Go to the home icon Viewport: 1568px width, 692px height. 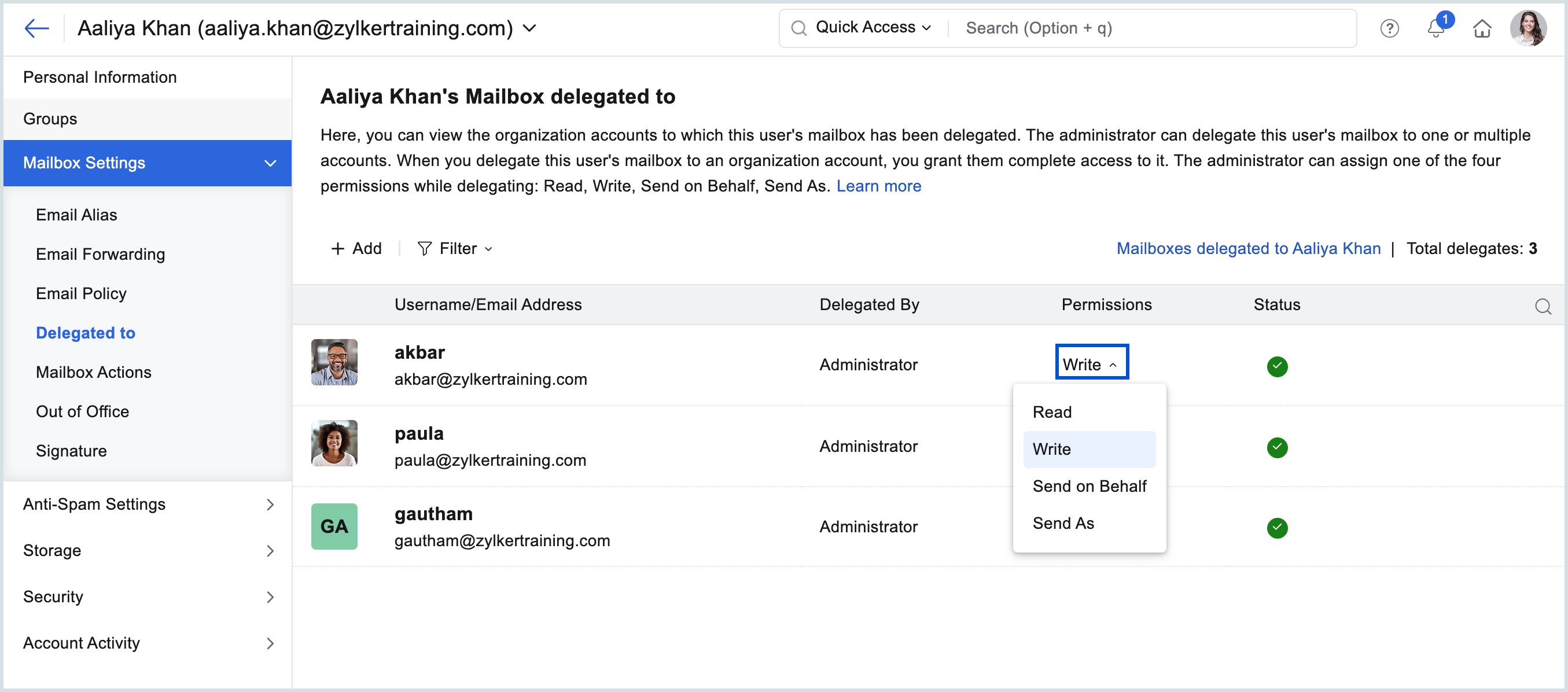1482,28
